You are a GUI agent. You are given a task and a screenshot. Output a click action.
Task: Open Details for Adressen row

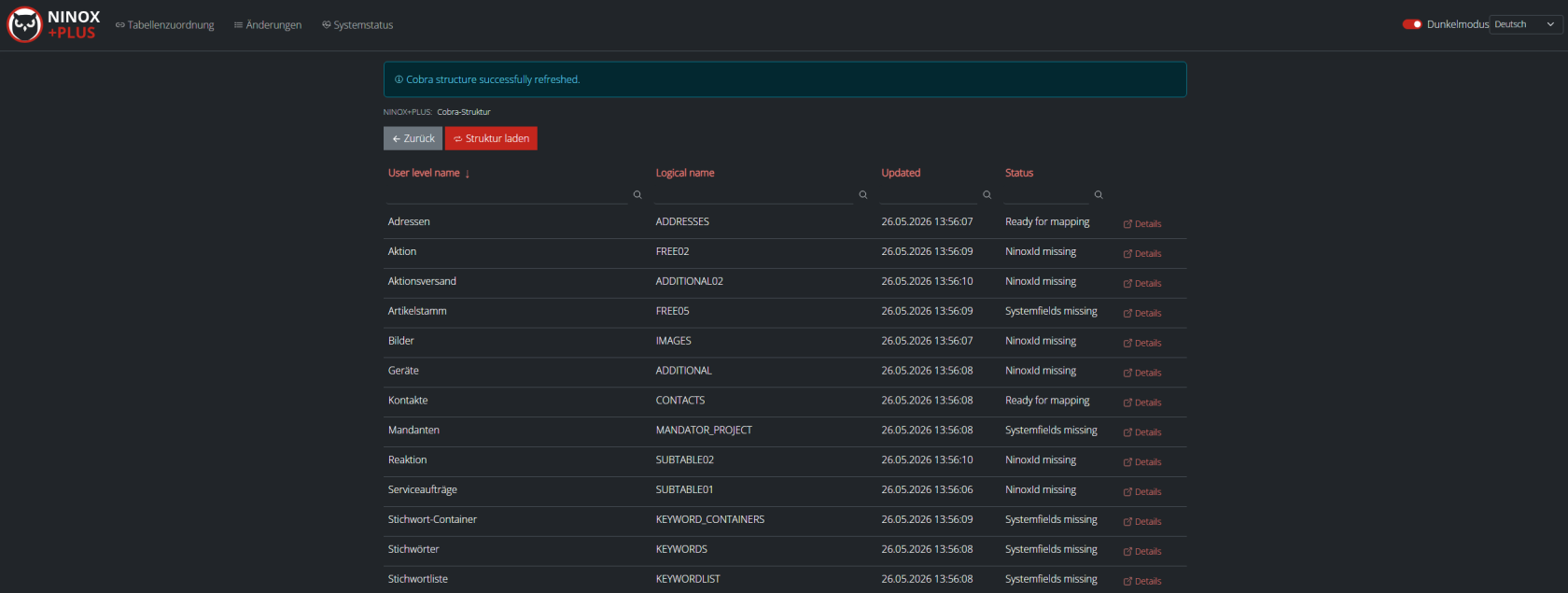pos(1142,224)
